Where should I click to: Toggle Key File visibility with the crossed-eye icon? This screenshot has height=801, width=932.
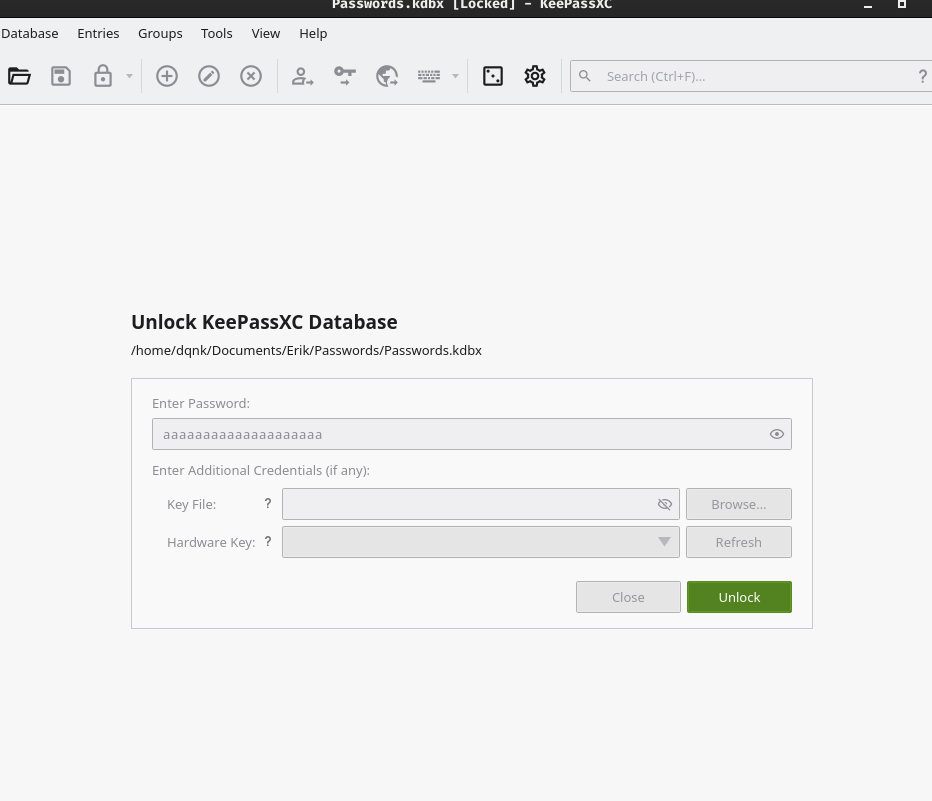[664, 504]
